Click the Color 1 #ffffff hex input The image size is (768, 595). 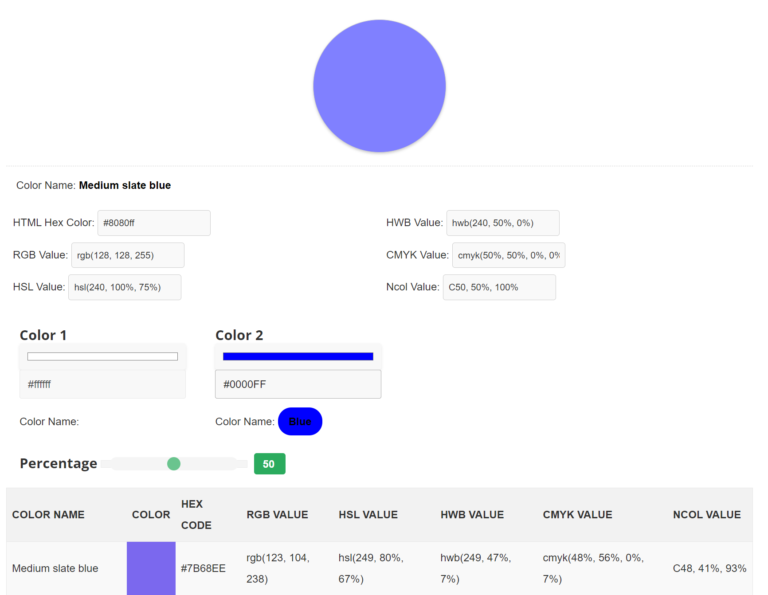coord(102,384)
